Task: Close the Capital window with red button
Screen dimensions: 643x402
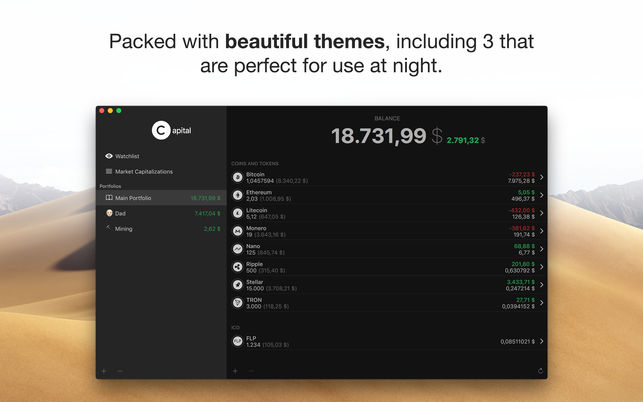Action: pos(102,110)
